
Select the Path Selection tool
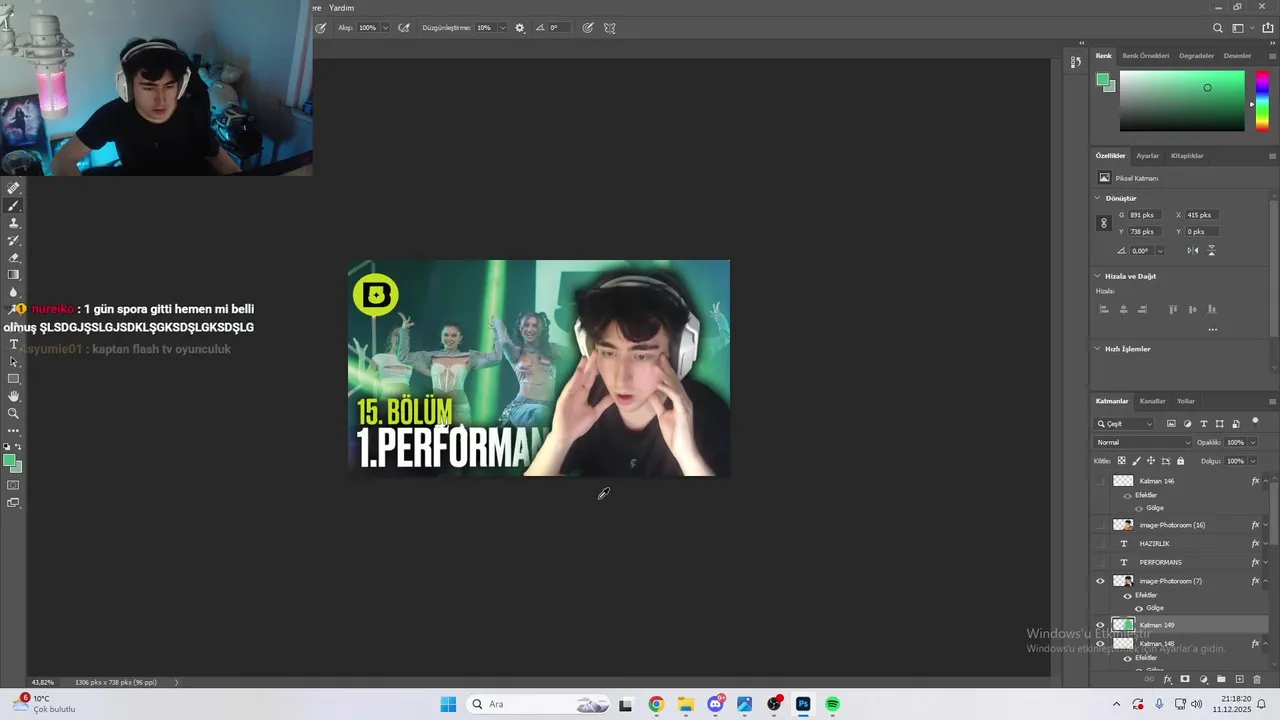pos(13,361)
